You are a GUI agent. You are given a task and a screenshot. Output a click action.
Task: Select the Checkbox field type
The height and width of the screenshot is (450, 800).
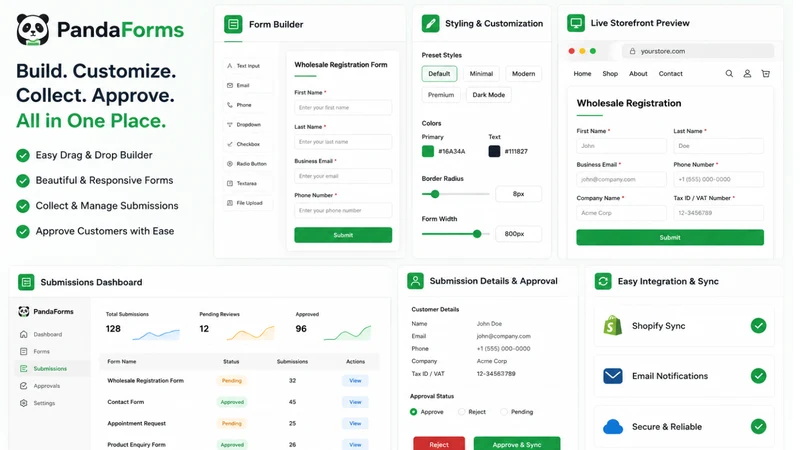[248, 144]
